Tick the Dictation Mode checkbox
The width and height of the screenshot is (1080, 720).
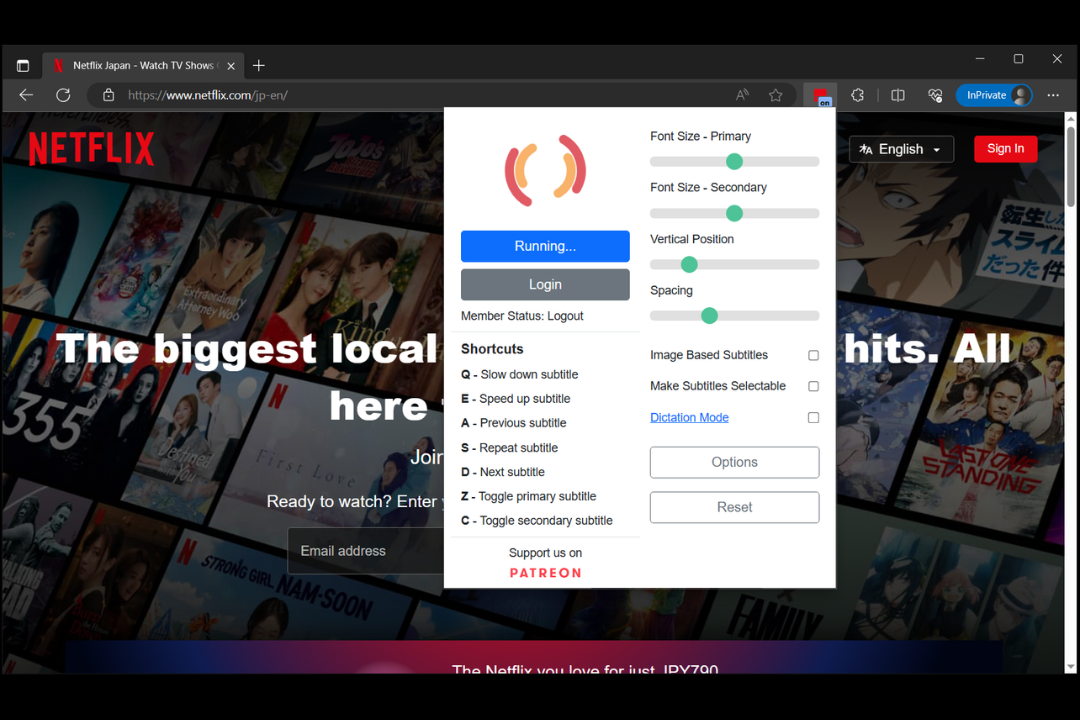point(813,418)
